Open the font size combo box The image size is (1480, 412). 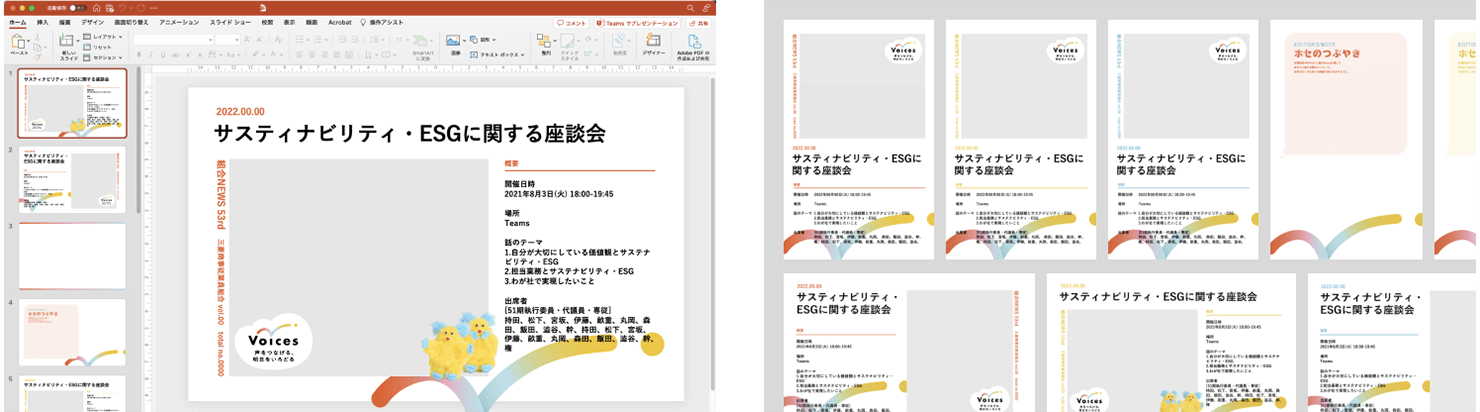pyautogui.click(x=227, y=40)
